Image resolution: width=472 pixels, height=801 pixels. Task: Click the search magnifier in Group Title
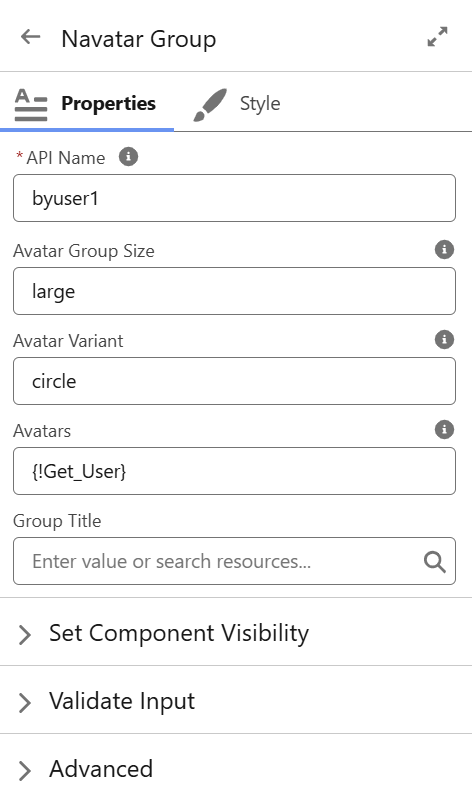[x=434, y=561]
